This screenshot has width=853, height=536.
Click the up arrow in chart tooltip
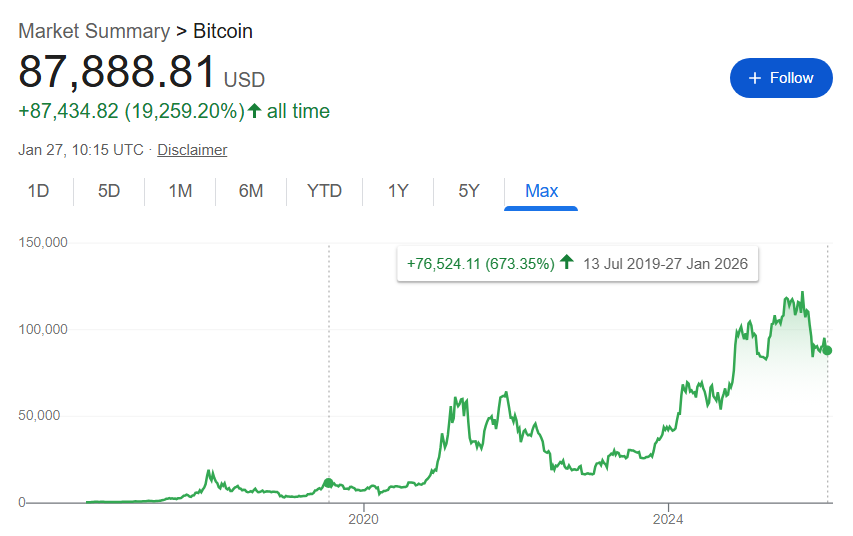(x=567, y=263)
